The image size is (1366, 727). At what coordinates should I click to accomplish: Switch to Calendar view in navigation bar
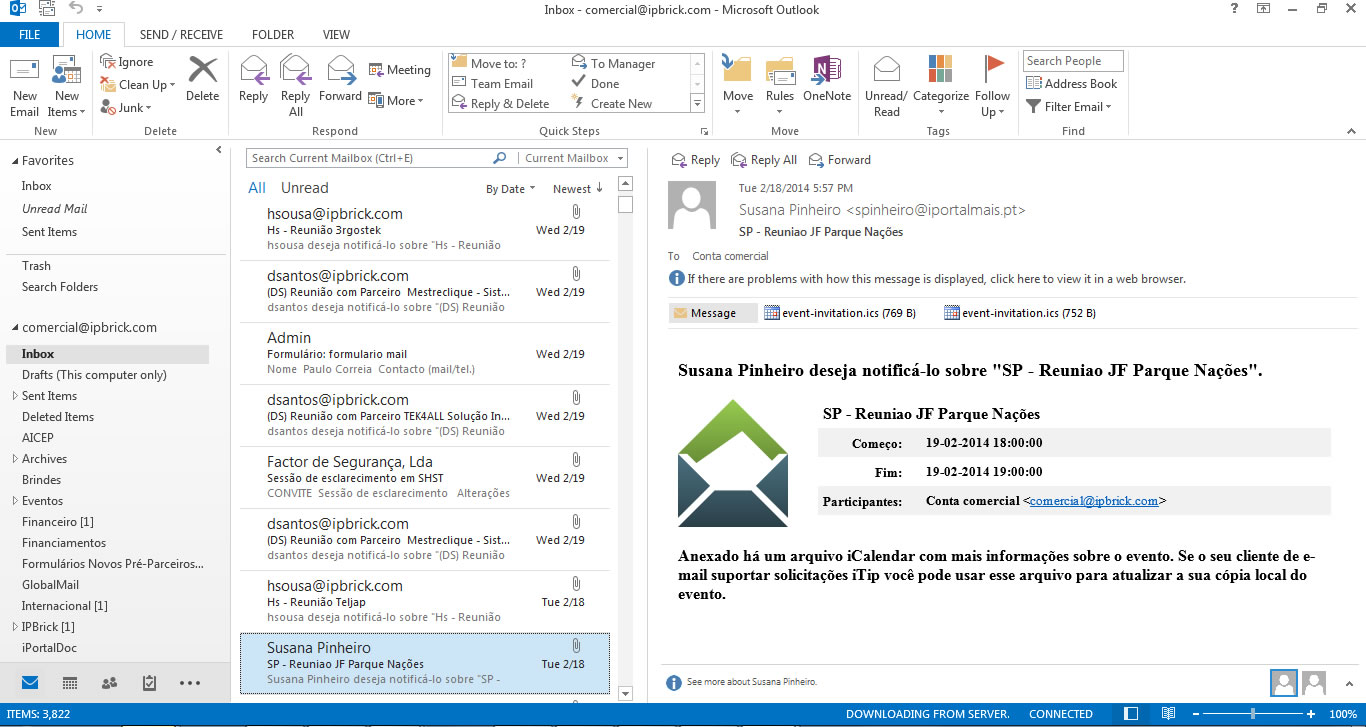click(x=70, y=683)
